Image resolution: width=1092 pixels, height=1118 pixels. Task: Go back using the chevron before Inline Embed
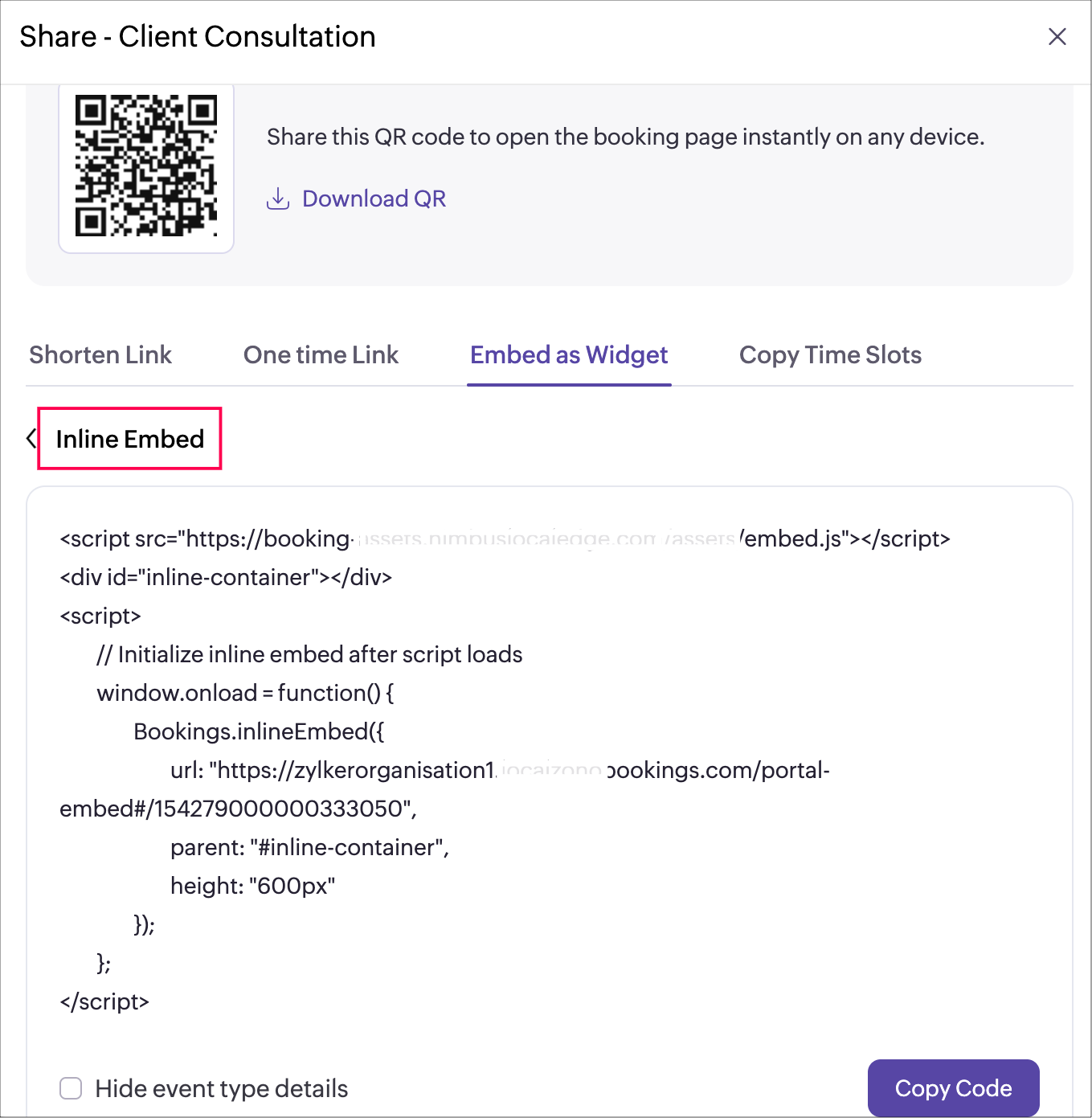[x=31, y=439]
